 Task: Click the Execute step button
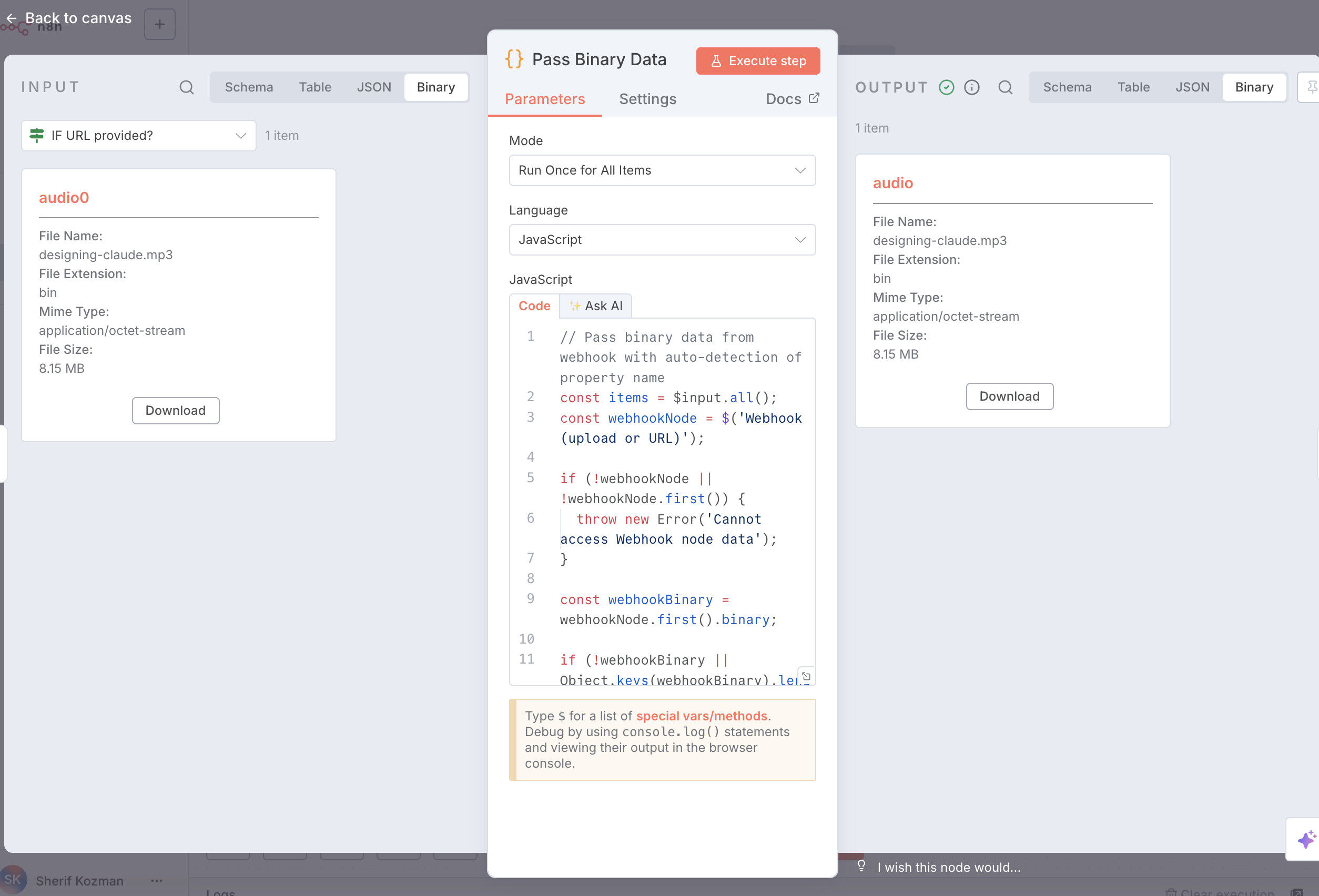pyautogui.click(x=757, y=60)
